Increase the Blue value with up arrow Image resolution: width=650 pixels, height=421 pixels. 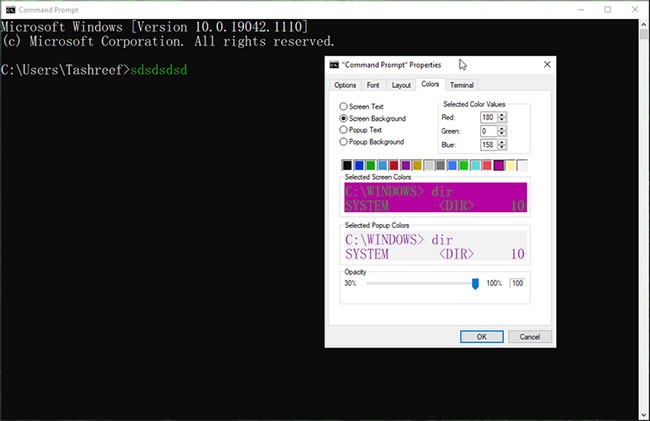pos(502,142)
